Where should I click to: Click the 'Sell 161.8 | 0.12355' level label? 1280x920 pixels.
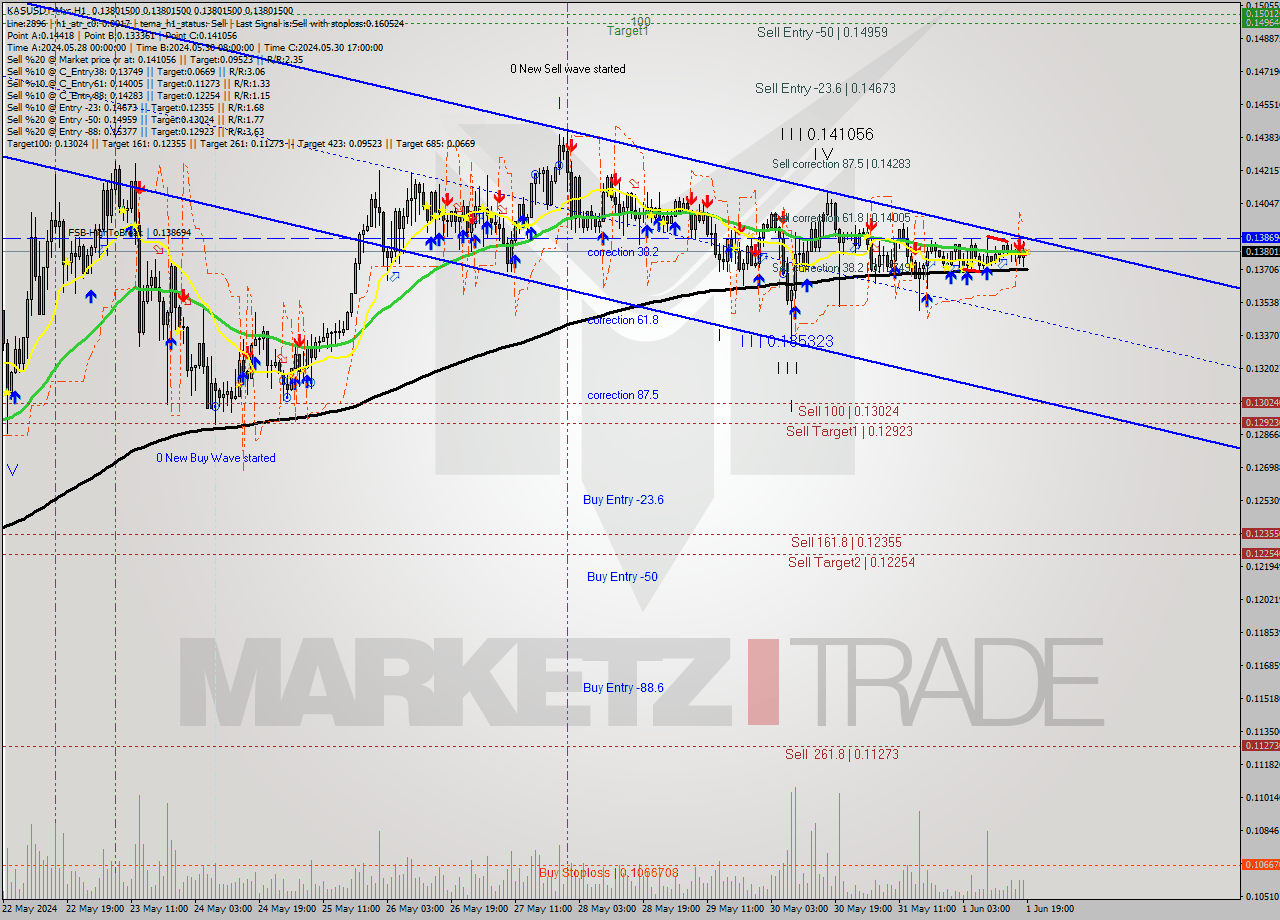pos(846,542)
